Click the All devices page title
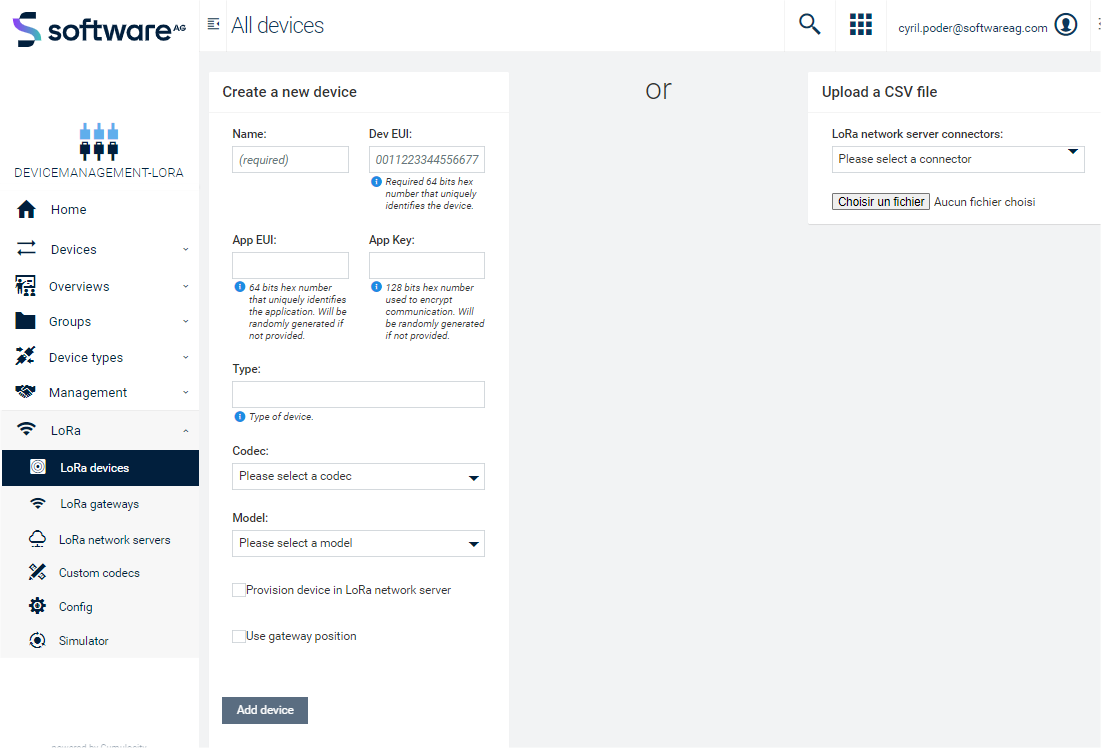Image resolution: width=1101 pixels, height=748 pixels. (x=277, y=25)
